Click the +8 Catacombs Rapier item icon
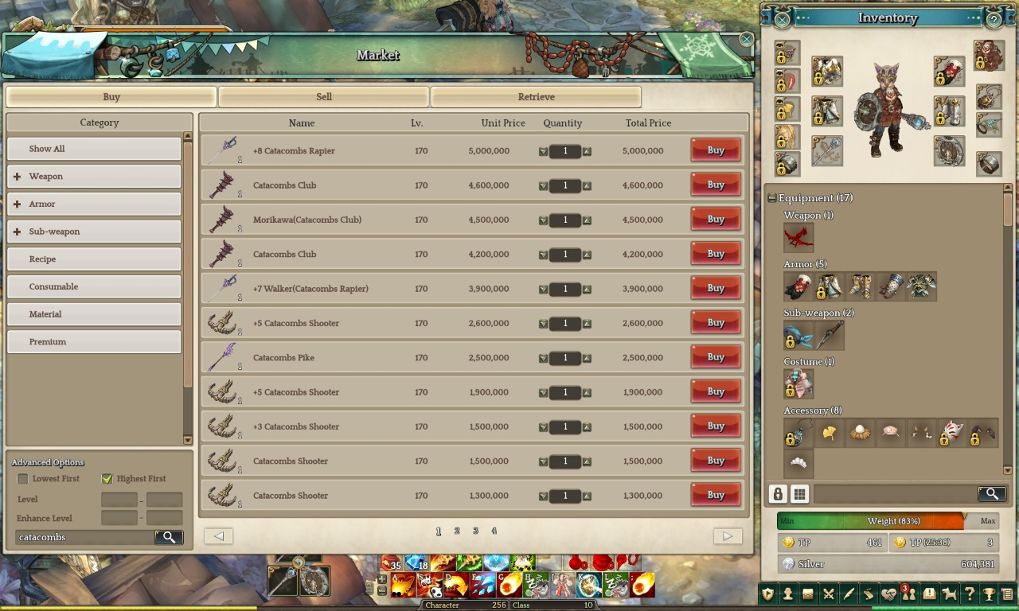Viewport: 1019px width, 611px height. [223, 151]
